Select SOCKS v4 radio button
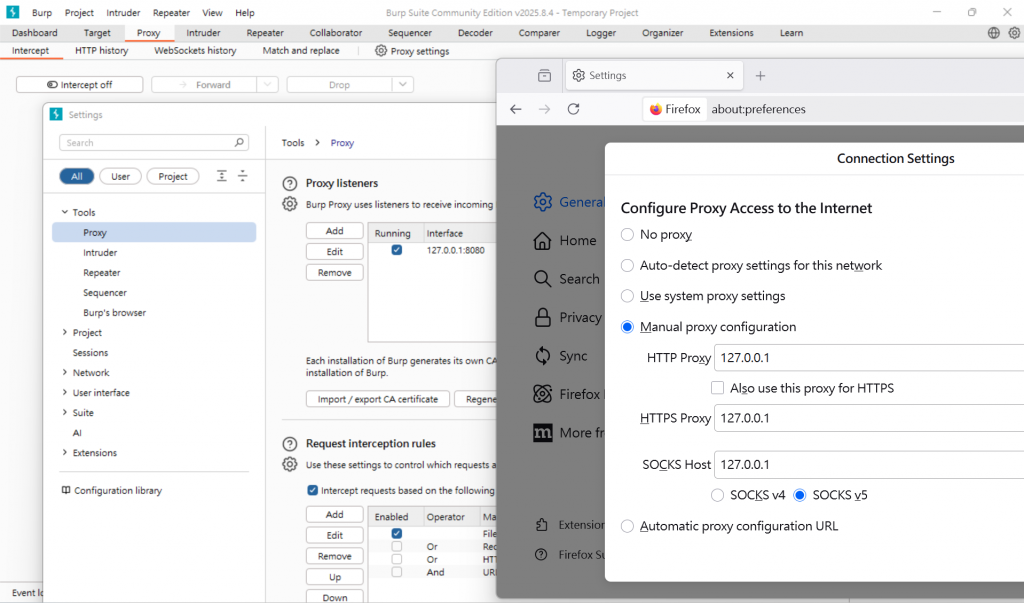Image resolution: width=1024 pixels, height=603 pixels. pos(717,495)
